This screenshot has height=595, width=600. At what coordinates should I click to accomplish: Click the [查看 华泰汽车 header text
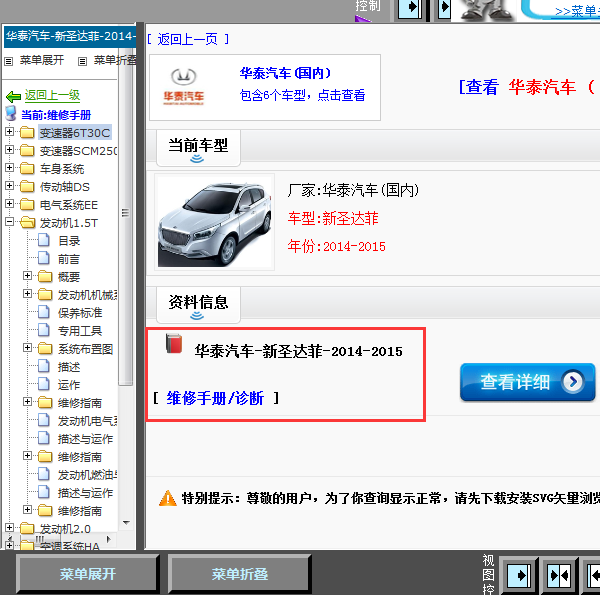point(527,87)
